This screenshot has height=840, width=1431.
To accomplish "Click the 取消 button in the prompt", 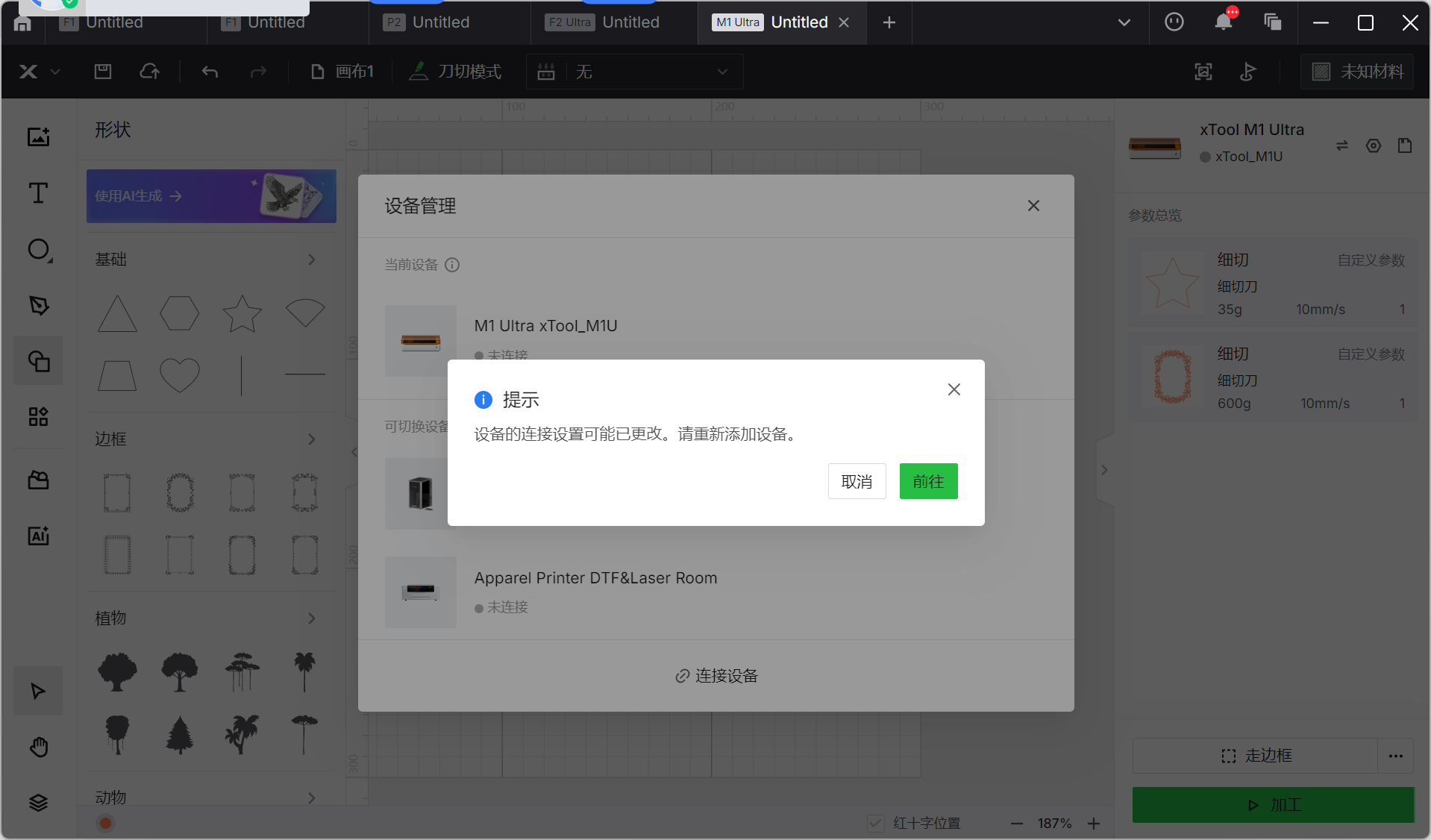I will point(857,481).
